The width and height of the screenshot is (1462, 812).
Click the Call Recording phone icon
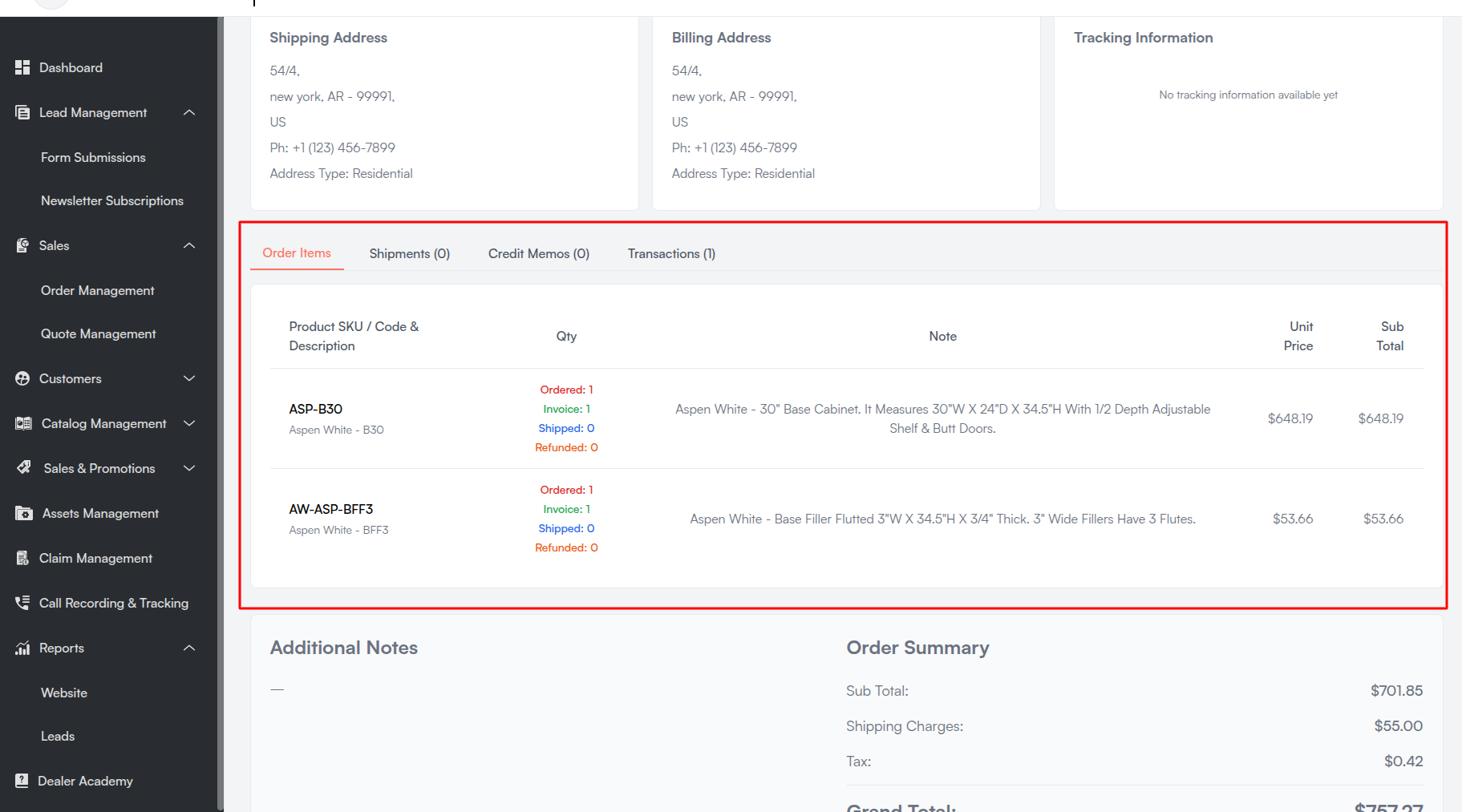click(22, 603)
